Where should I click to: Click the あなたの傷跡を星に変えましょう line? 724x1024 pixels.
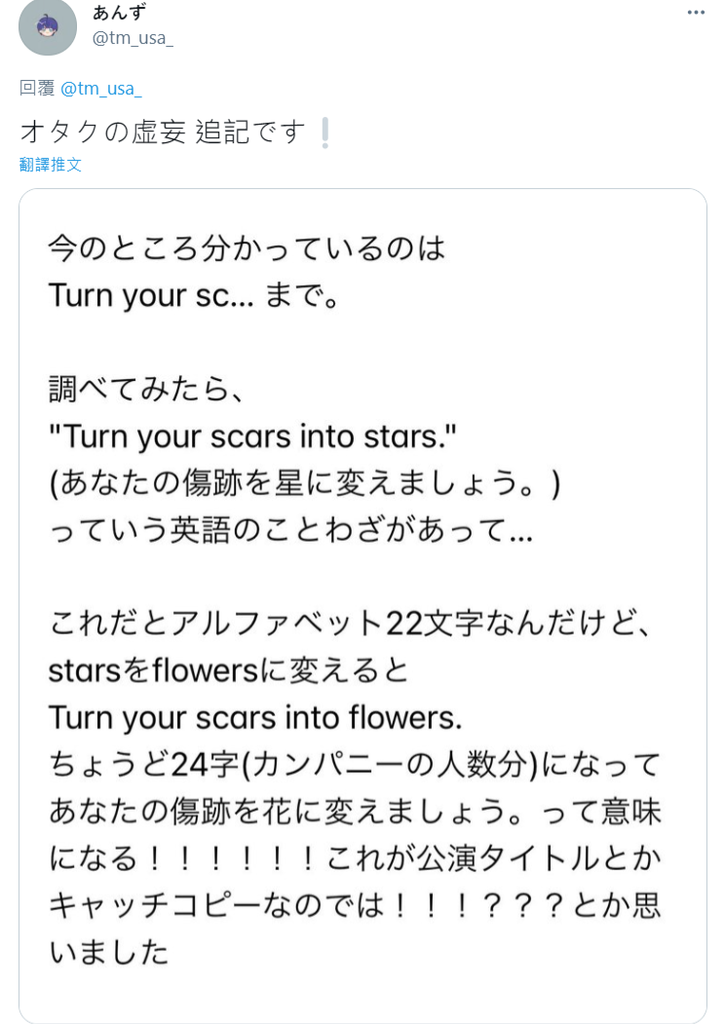coord(305,483)
